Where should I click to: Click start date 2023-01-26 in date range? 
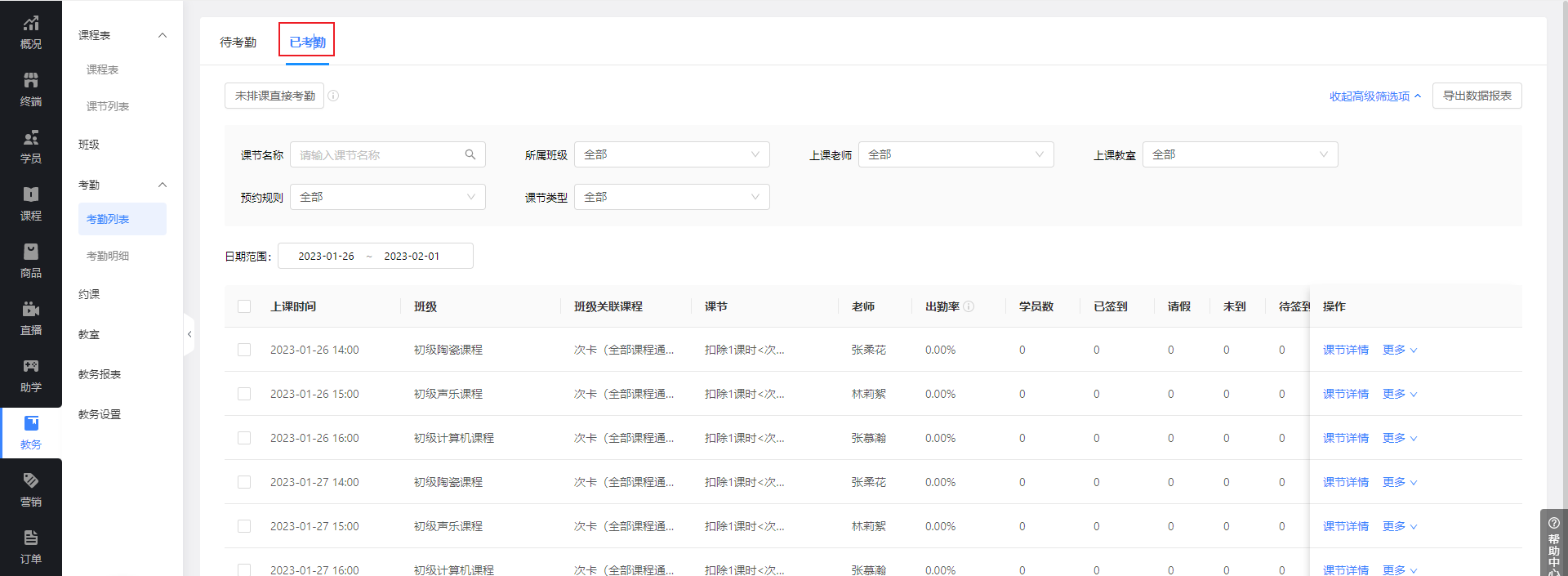[x=326, y=256]
